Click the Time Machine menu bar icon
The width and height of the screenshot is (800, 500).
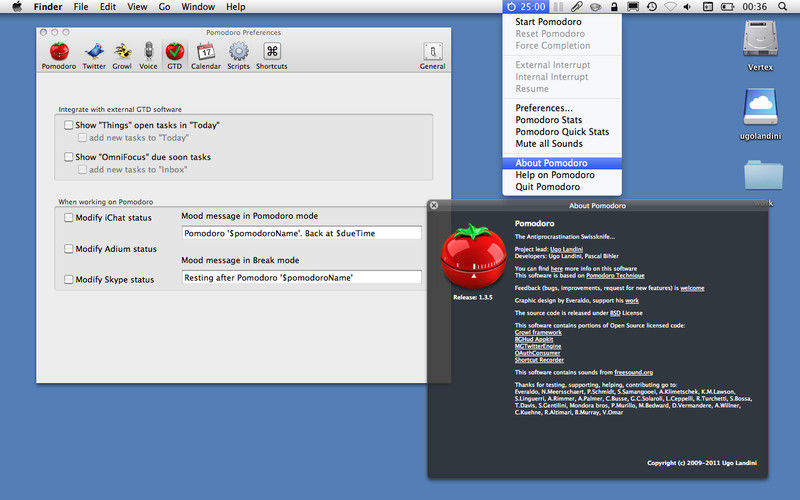click(x=652, y=7)
